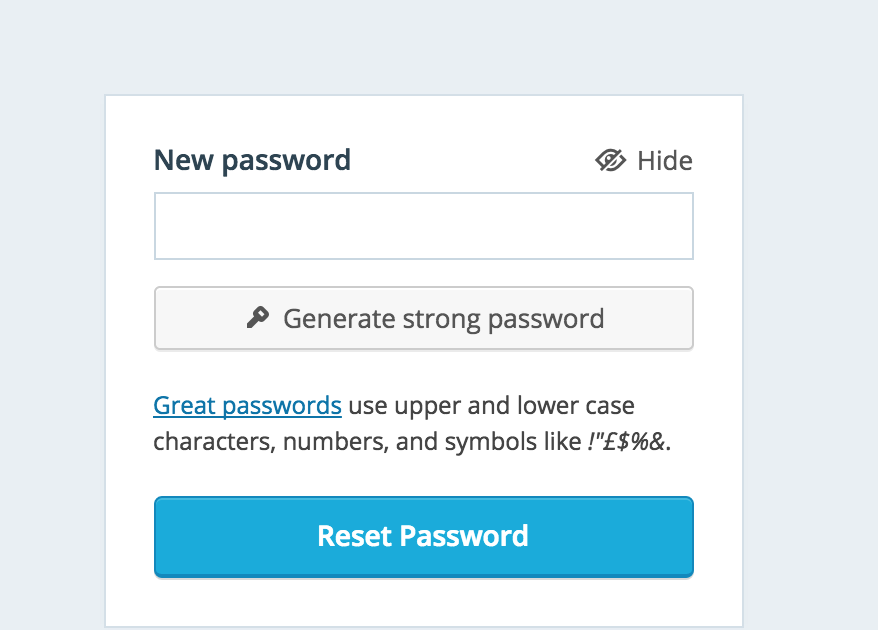This screenshot has height=630, width=878.
Task: Open the 'Great passwords' link
Action: click(247, 405)
